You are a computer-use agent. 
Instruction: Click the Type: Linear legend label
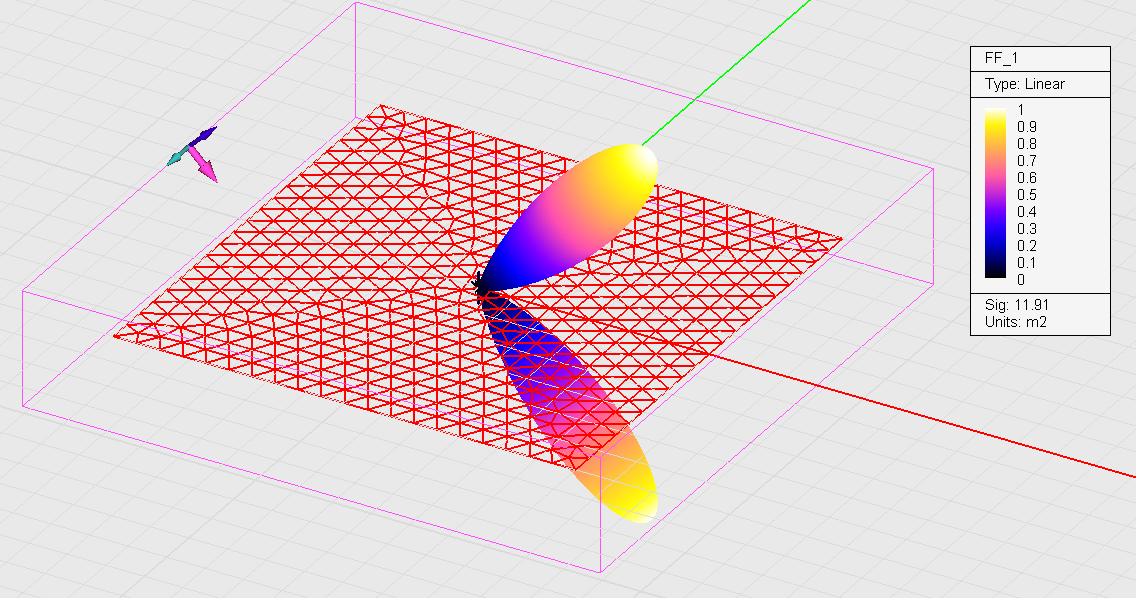tap(1024, 84)
